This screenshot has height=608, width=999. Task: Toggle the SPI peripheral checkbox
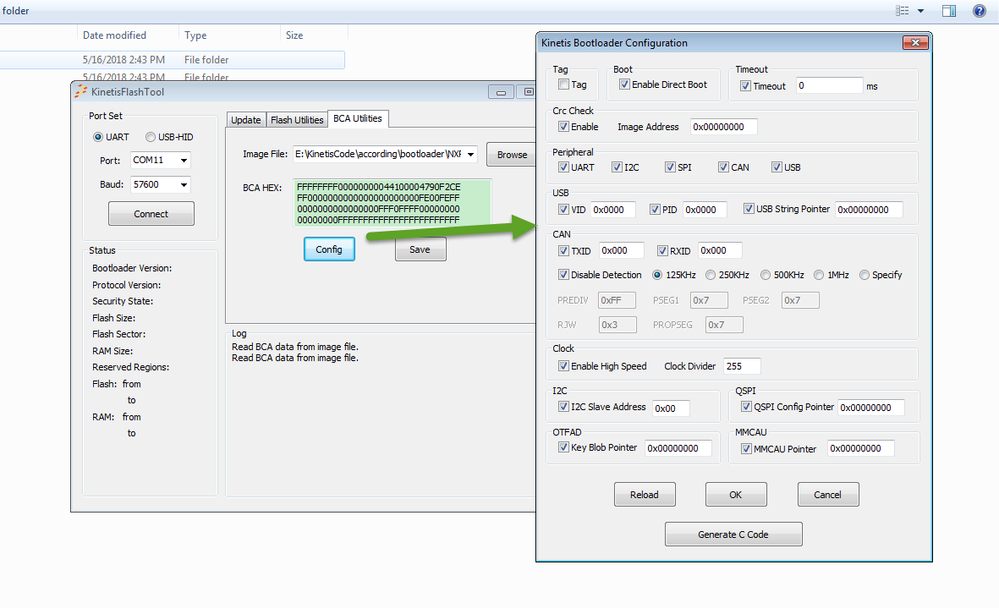pyautogui.click(x=670, y=167)
